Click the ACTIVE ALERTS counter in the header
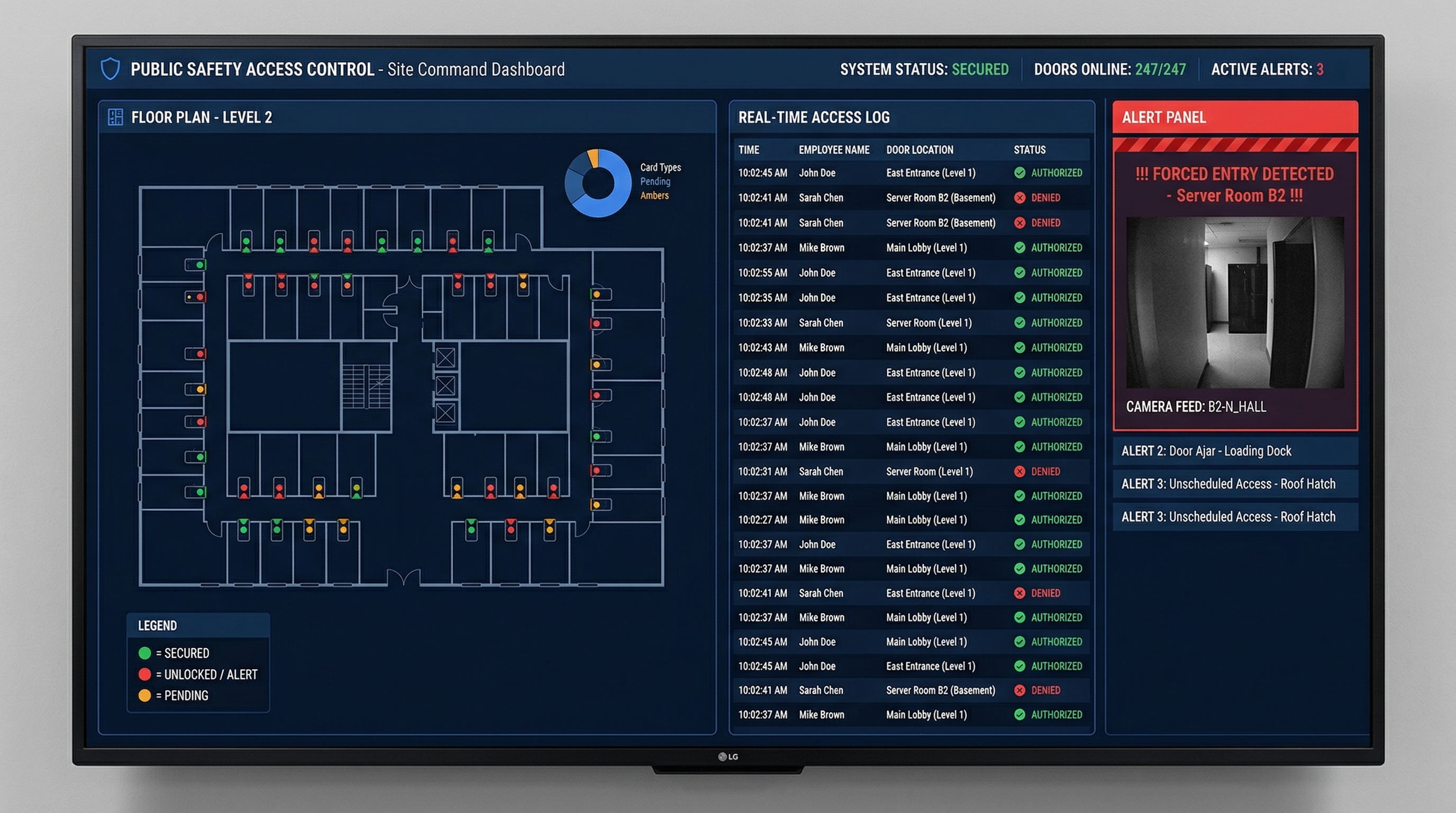This screenshot has width=1456, height=813. pyautogui.click(x=1267, y=69)
